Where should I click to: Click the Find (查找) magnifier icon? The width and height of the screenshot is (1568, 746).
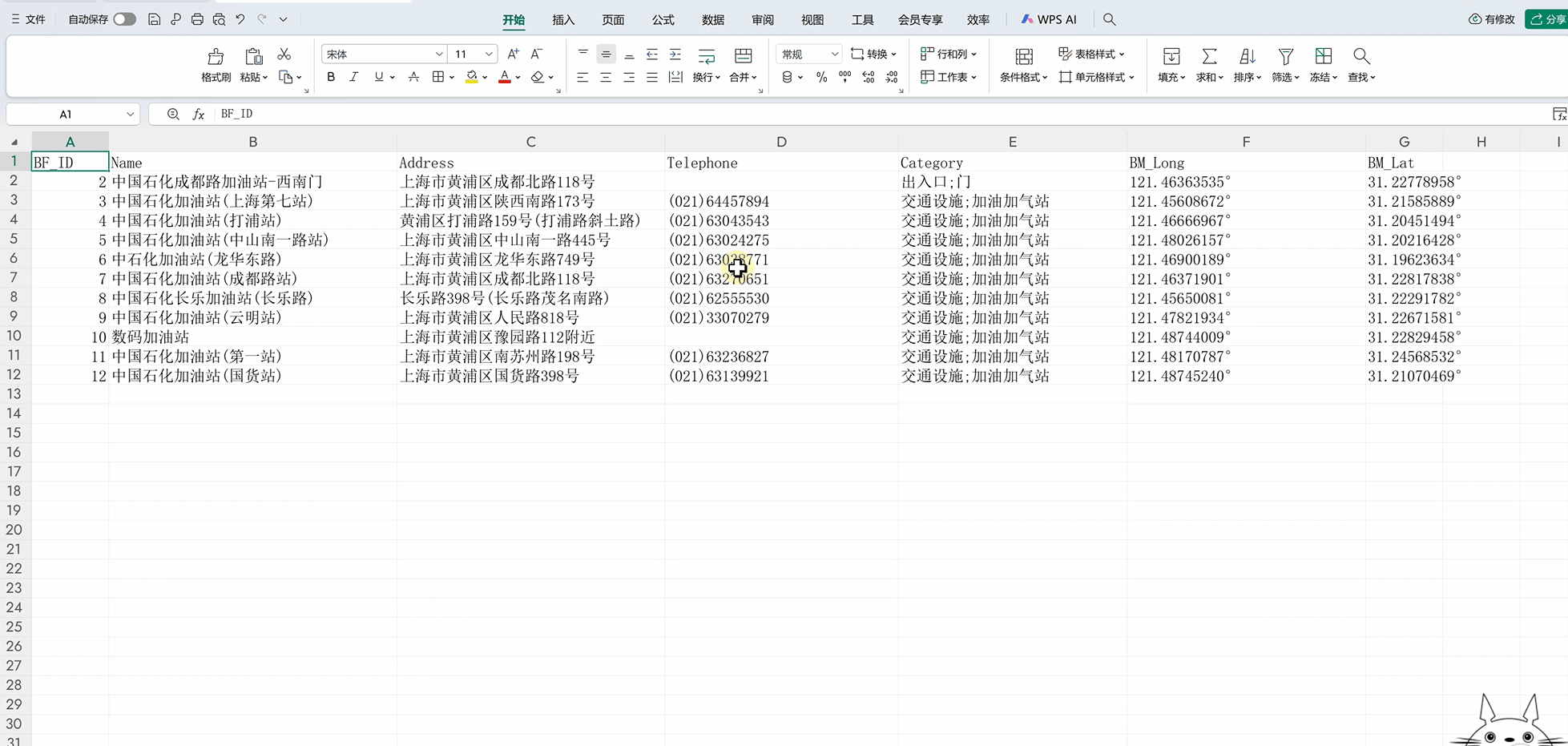[1361, 56]
